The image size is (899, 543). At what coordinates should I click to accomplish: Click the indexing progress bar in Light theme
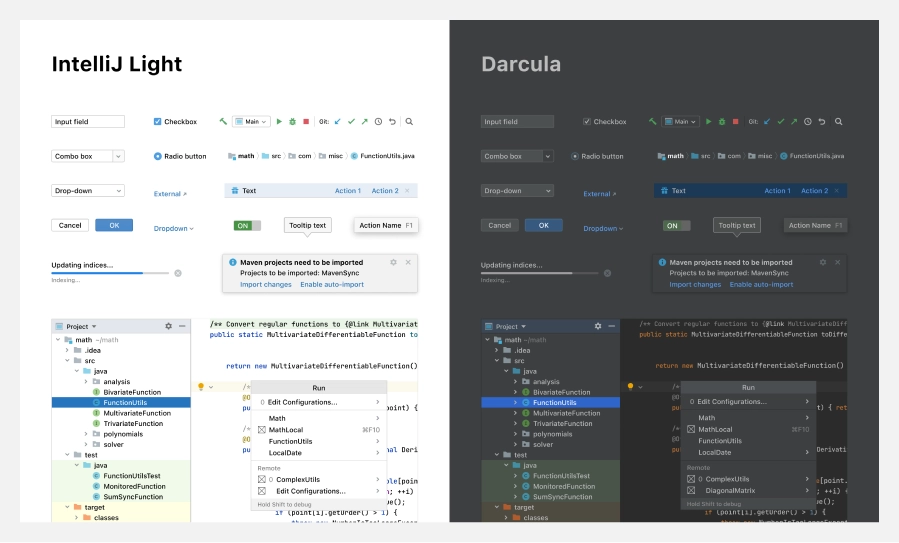(x=110, y=274)
